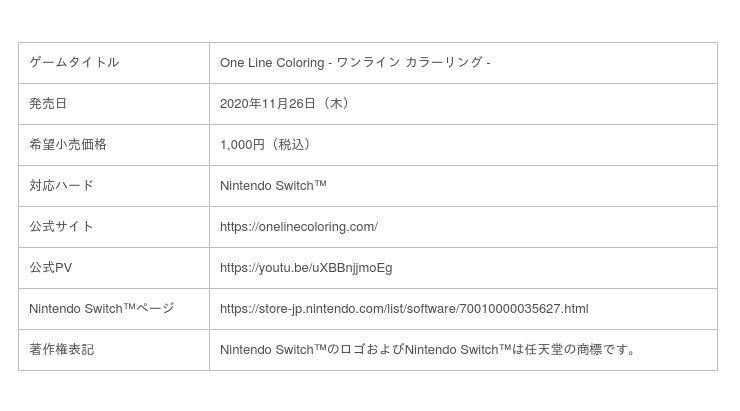The image size is (740, 411).
Task: Select the 希望小売価格 label cell
Action: click(68, 145)
